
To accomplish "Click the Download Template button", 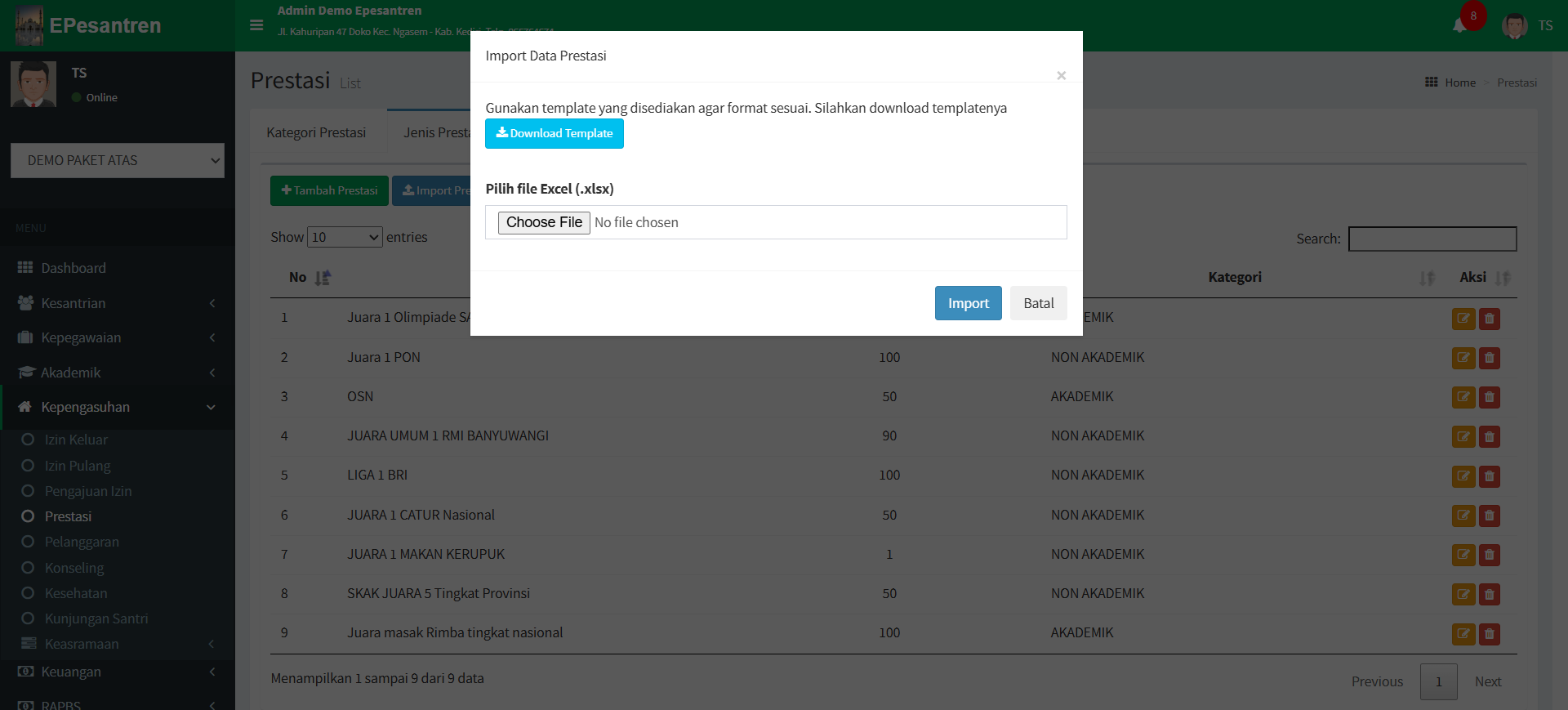I will (554, 133).
